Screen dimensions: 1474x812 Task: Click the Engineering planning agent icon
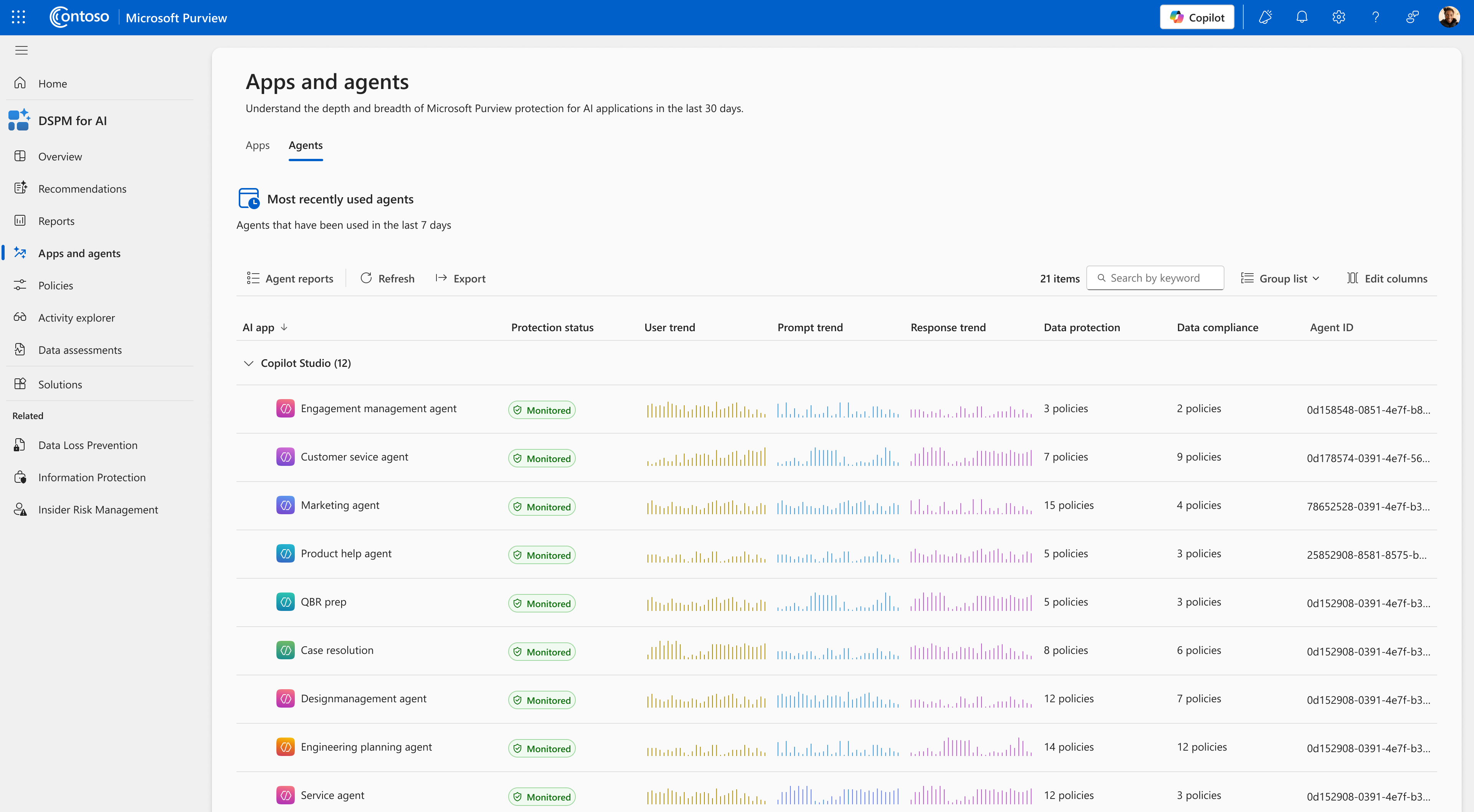[286, 747]
